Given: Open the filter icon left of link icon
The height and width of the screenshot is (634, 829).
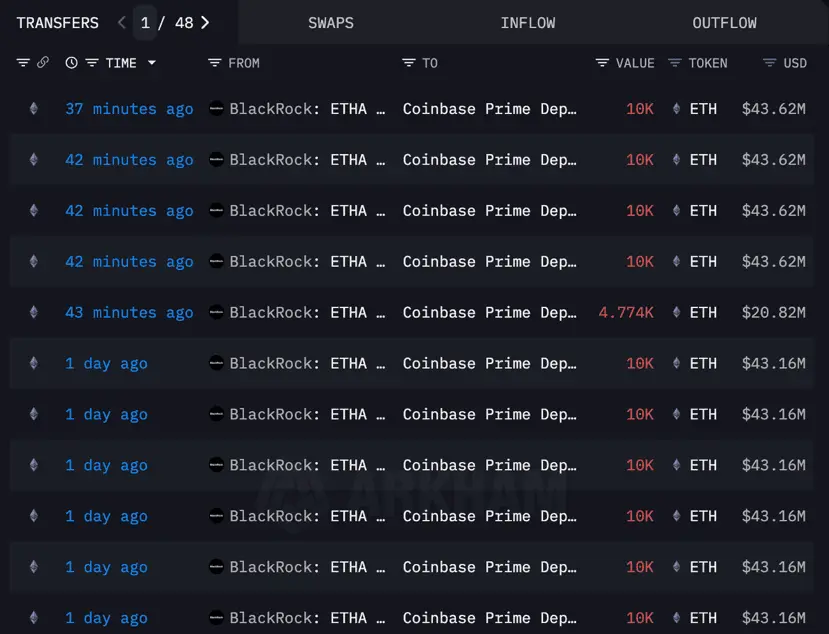Looking at the screenshot, I should click(23, 63).
